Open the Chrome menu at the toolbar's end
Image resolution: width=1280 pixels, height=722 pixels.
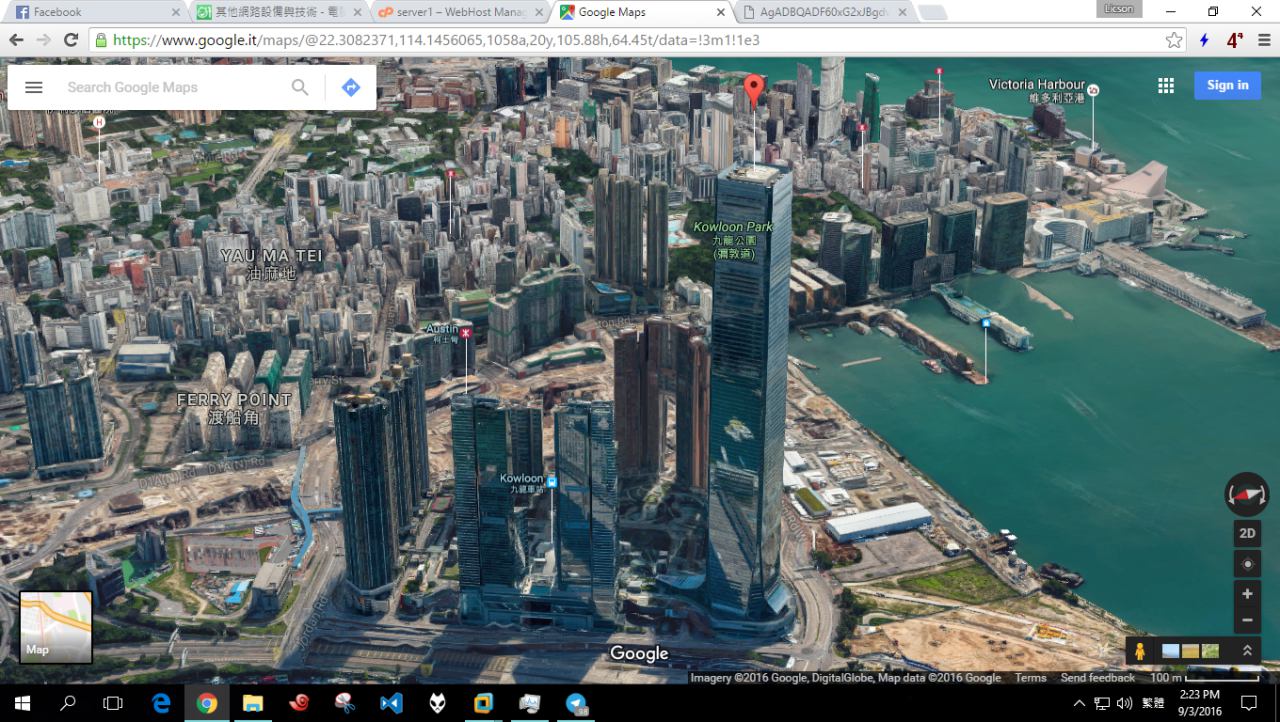point(1265,40)
